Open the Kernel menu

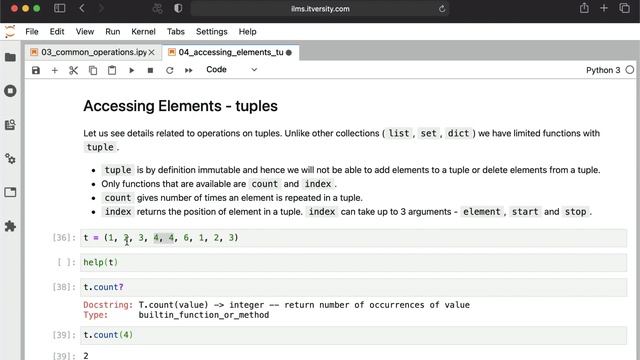point(143,31)
